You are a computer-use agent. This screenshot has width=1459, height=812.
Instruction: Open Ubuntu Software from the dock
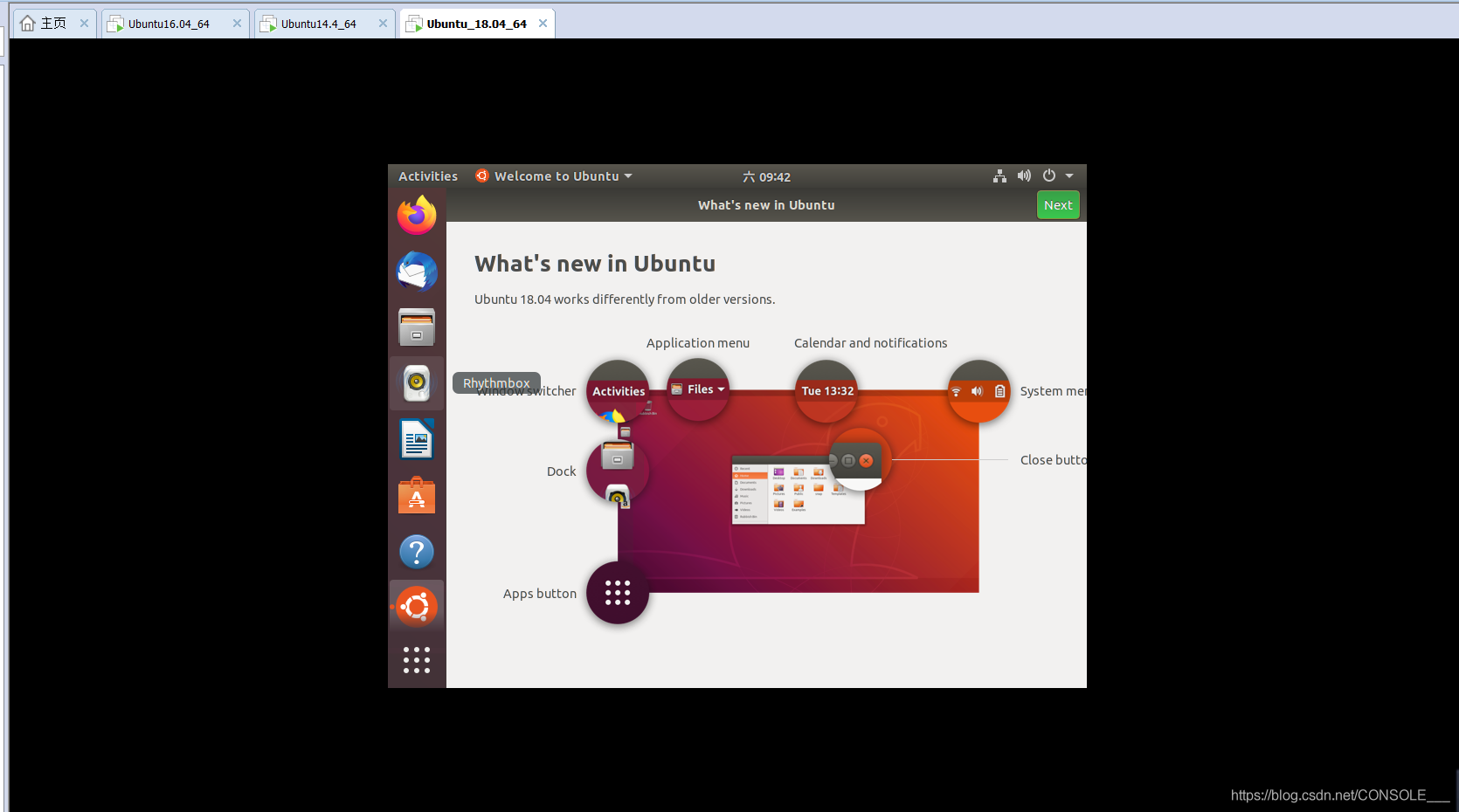(417, 496)
